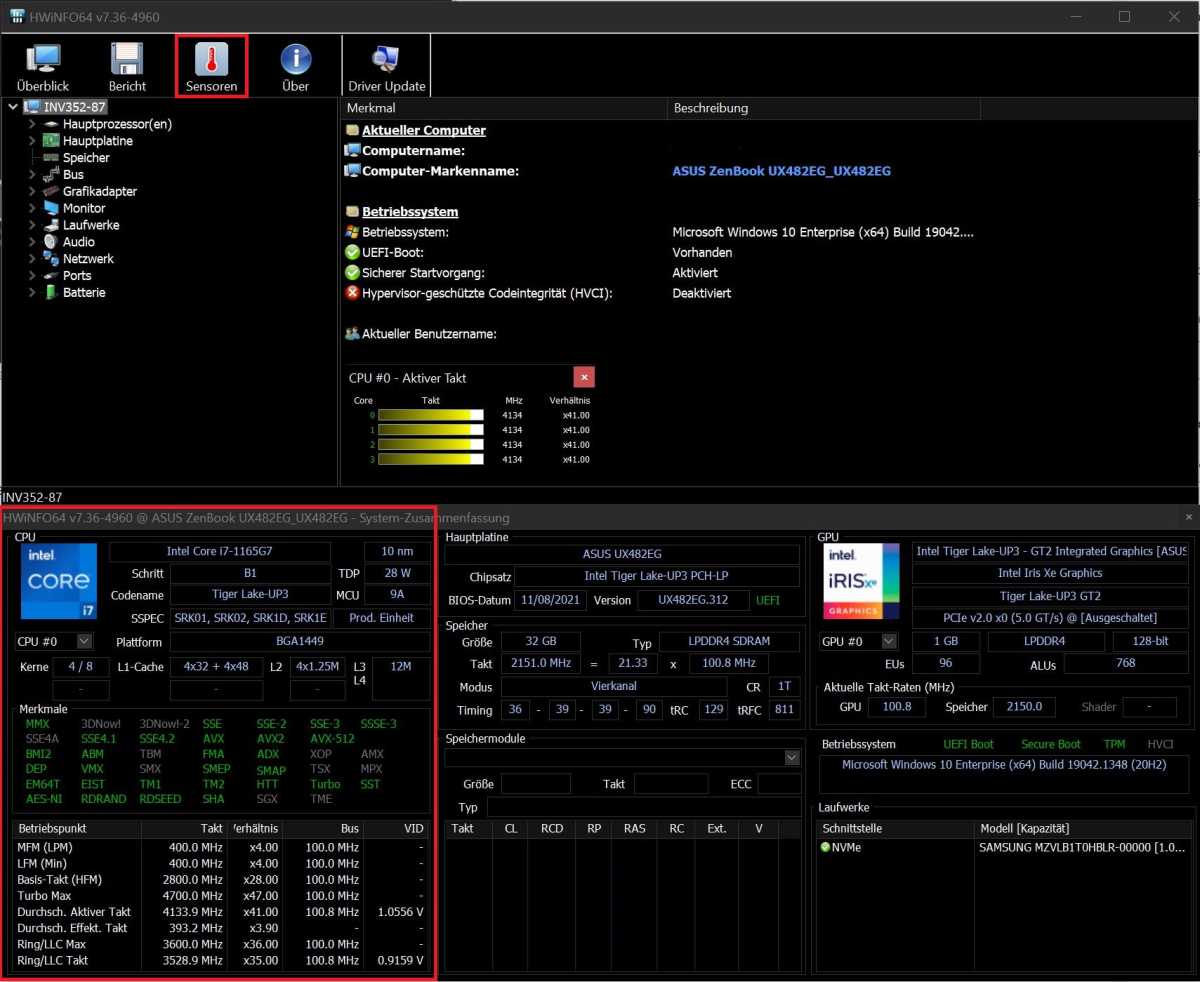
Task: Click the memory type 'LPDDR4 SDRAM'
Action: (730, 641)
